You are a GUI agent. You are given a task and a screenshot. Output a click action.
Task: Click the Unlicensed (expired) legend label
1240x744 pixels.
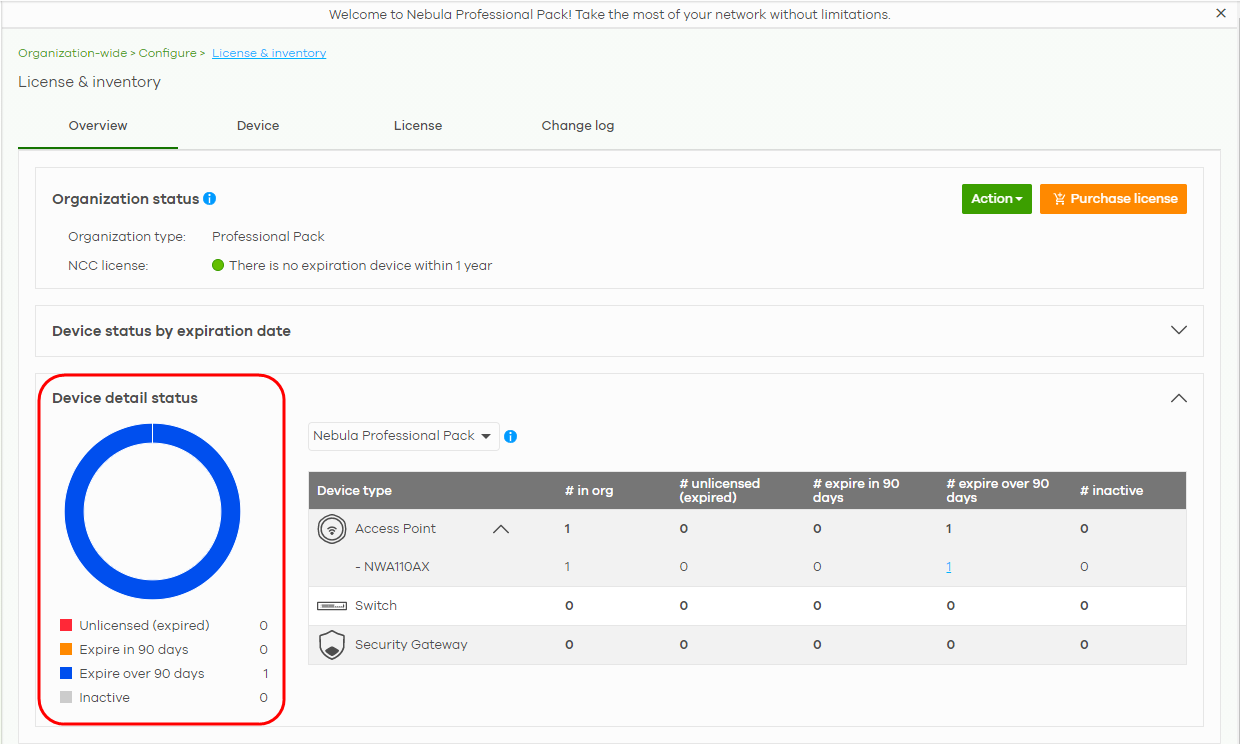pyautogui.click(x=144, y=625)
